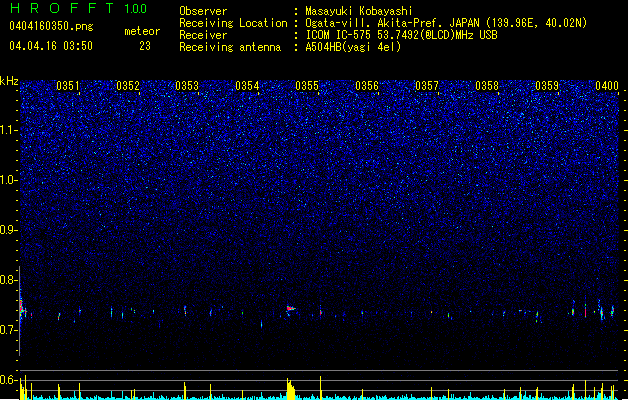Click the strong meteor echo at spectrogram start

[22, 307]
